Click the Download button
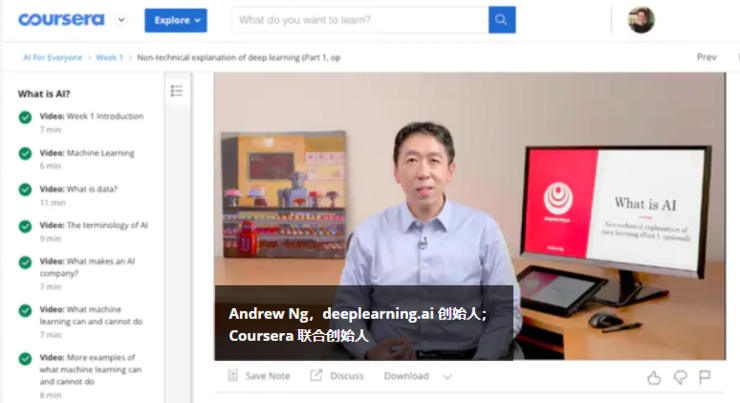Screen dimensions: 740x403 tap(406, 376)
